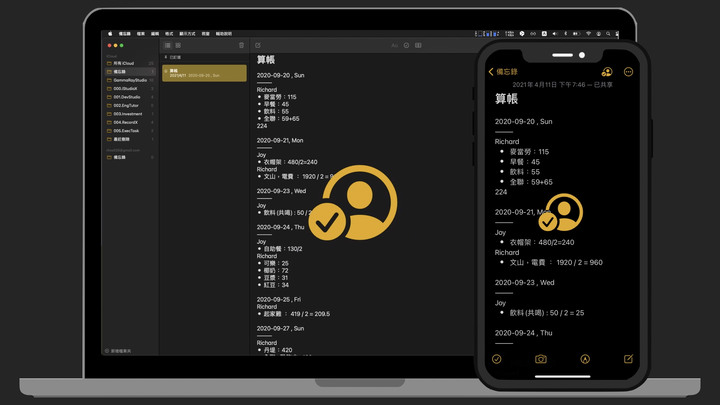Select the 005.ExecTask folder

click(x=130, y=131)
